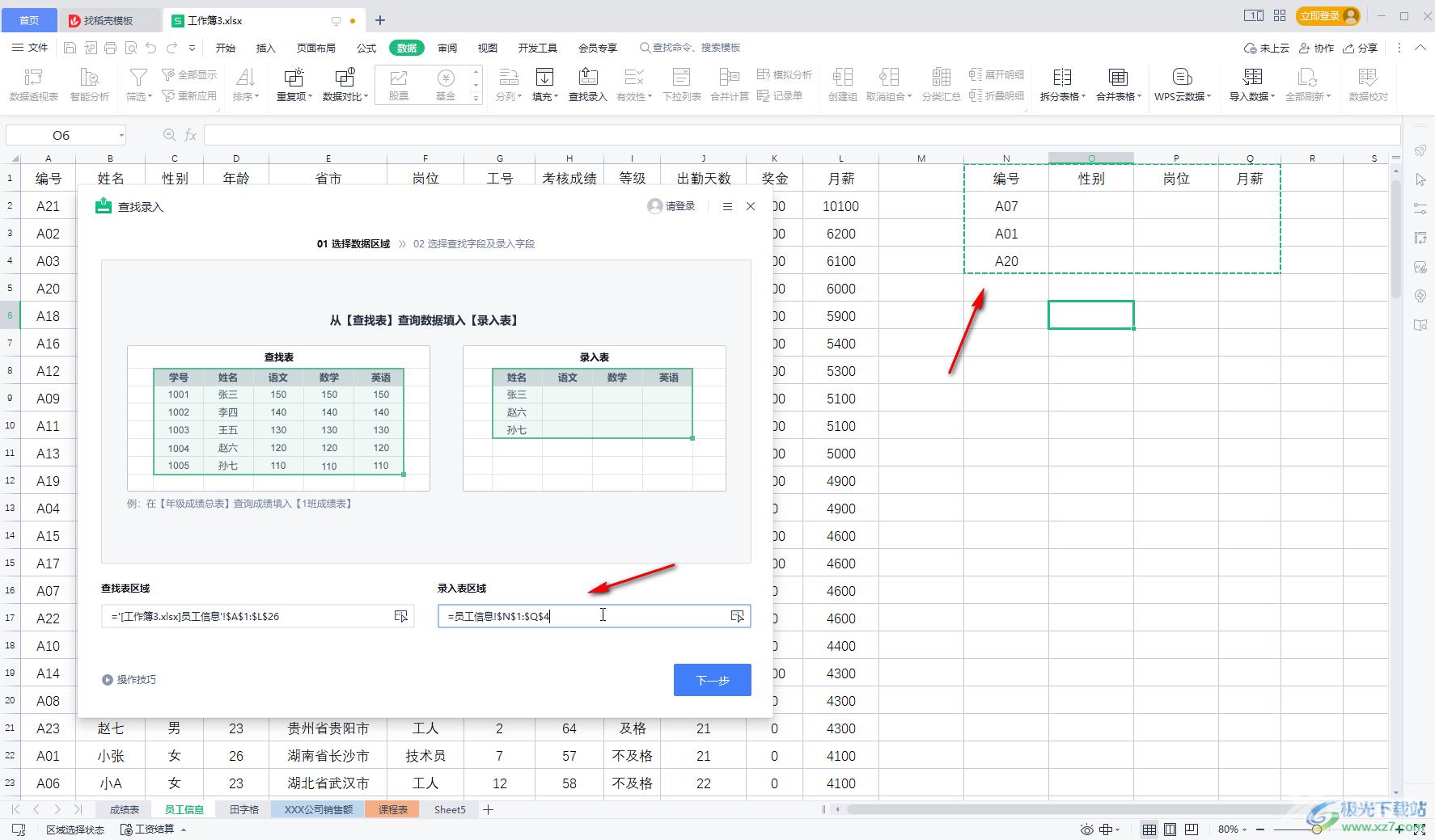The width and height of the screenshot is (1435, 840).
Task: Click the 首页 home tab
Action: [29, 20]
